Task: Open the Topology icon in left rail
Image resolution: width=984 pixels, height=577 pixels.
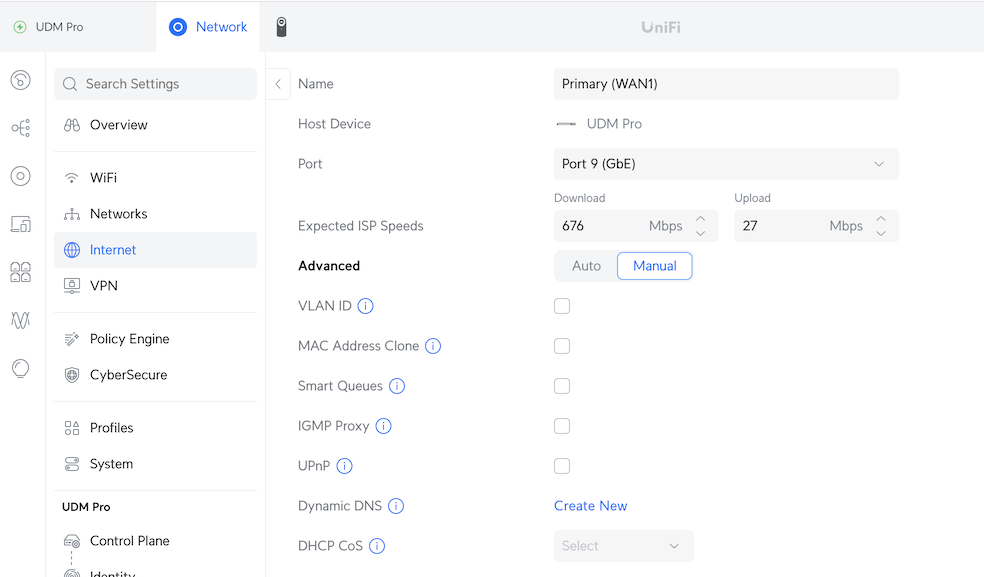Action: (20, 128)
